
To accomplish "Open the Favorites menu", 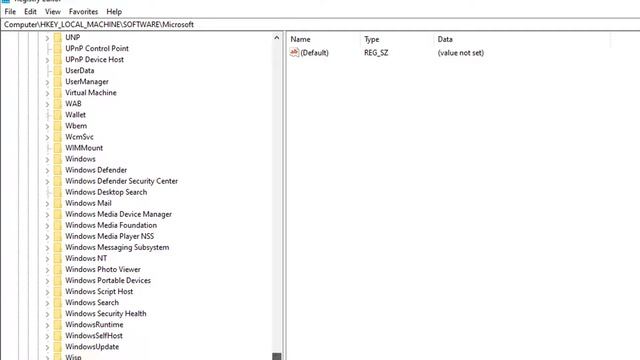I will (x=83, y=12).
